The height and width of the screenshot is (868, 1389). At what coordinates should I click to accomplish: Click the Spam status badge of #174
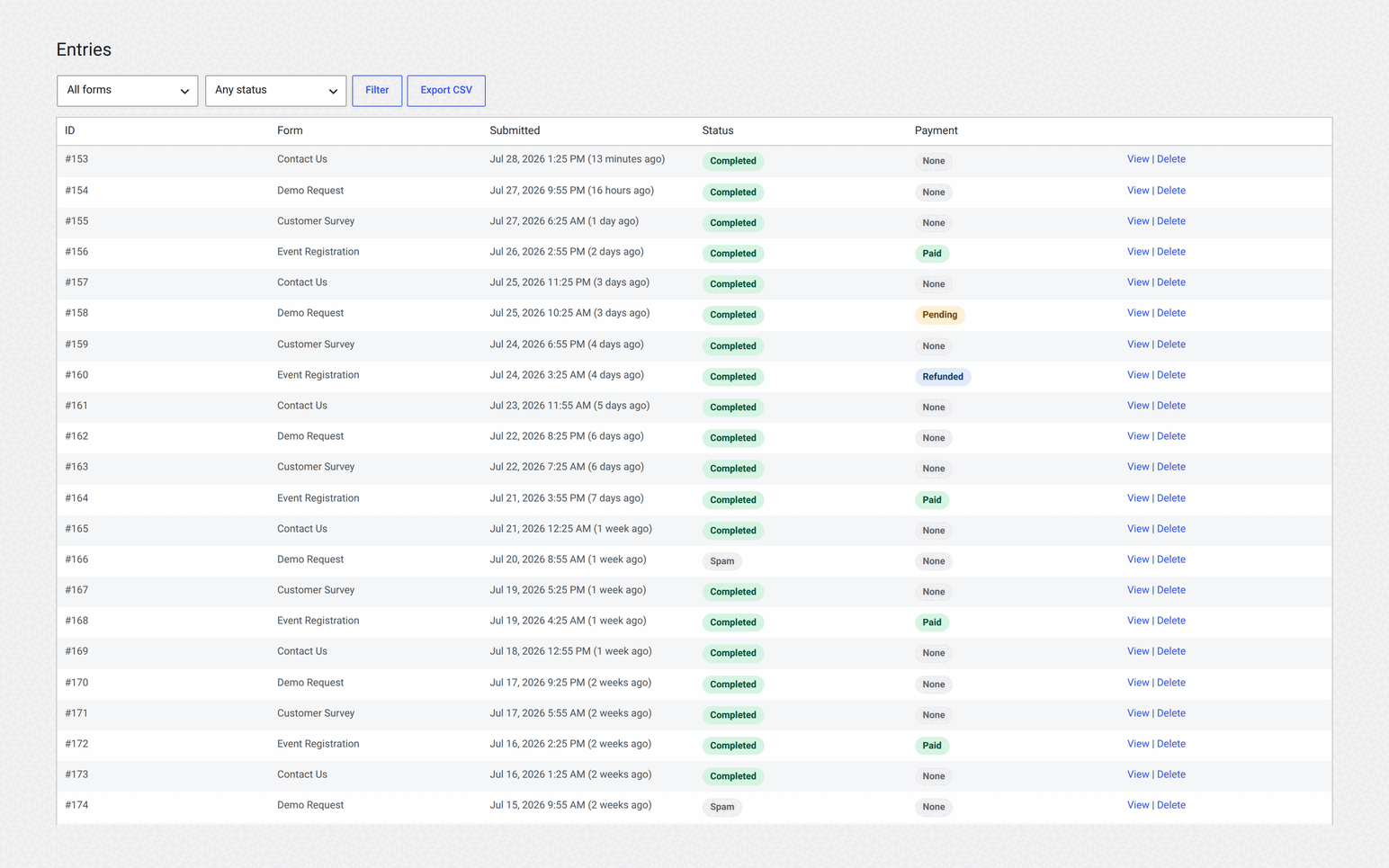[x=722, y=807]
